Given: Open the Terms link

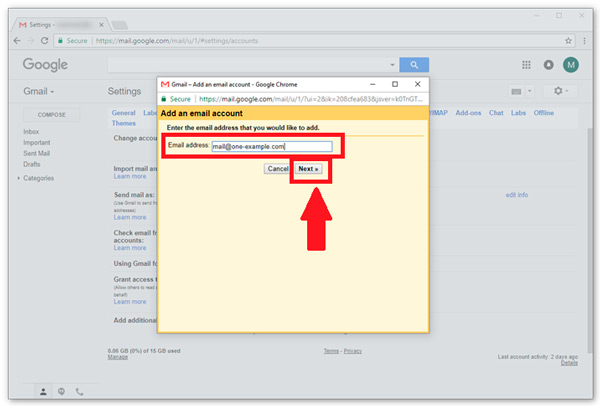Looking at the screenshot, I should pyautogui.click(x=331, y=351).
